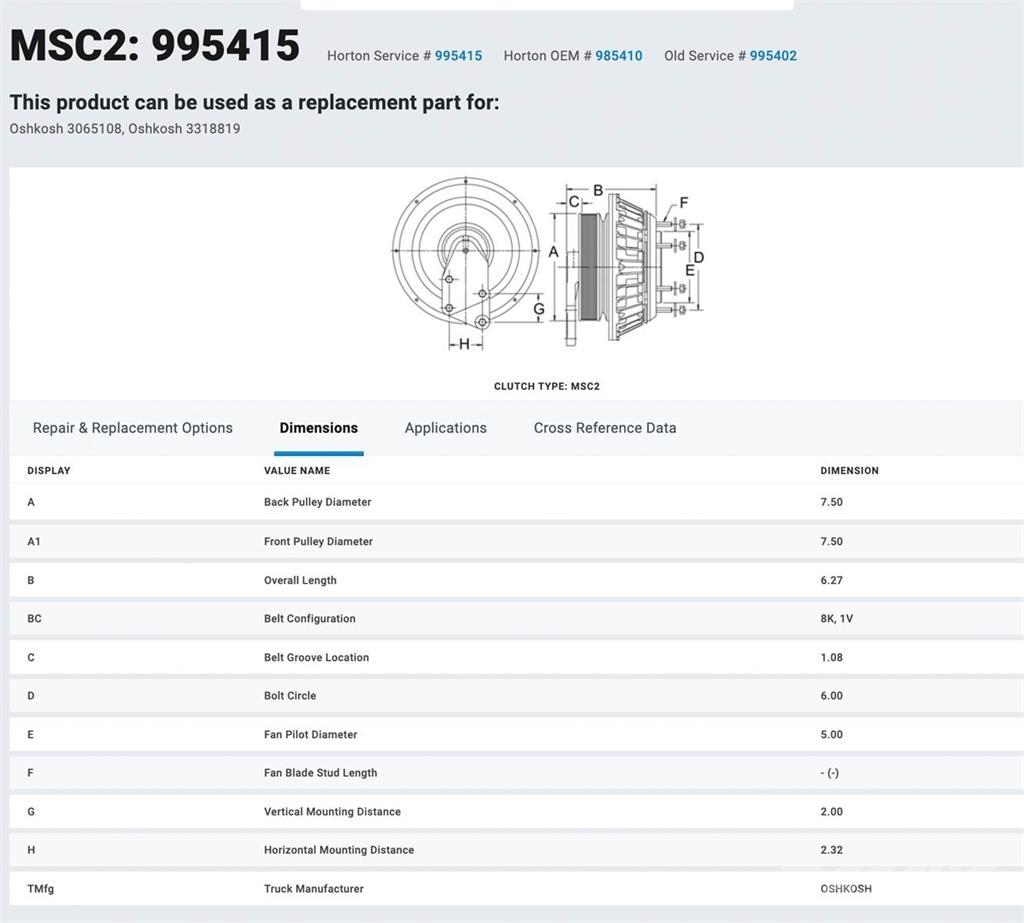Click the Truck Manufacturer OSHKOSH value

(x=845, y=889)
